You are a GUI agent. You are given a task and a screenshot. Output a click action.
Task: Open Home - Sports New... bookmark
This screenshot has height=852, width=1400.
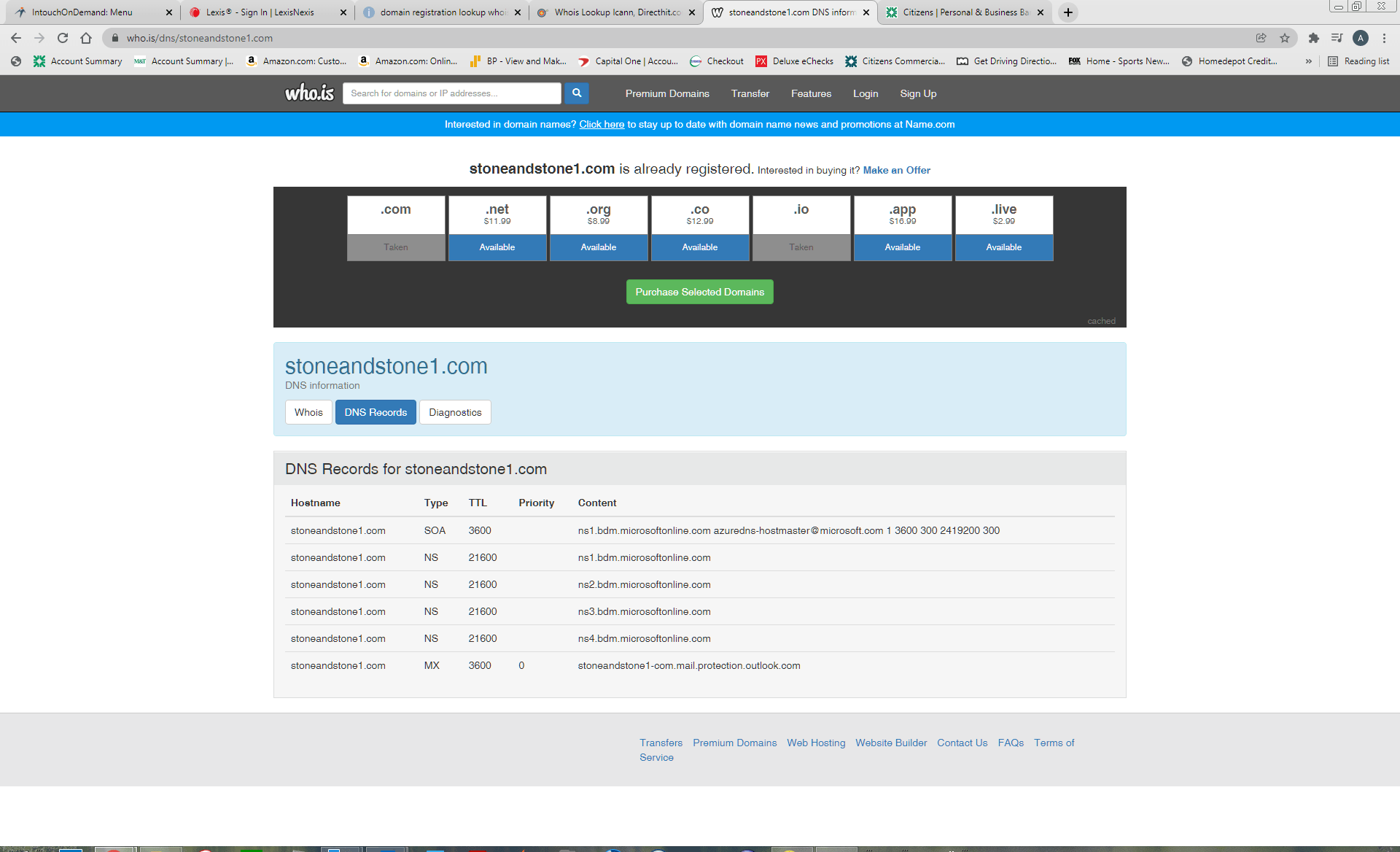coord(1119,61)
